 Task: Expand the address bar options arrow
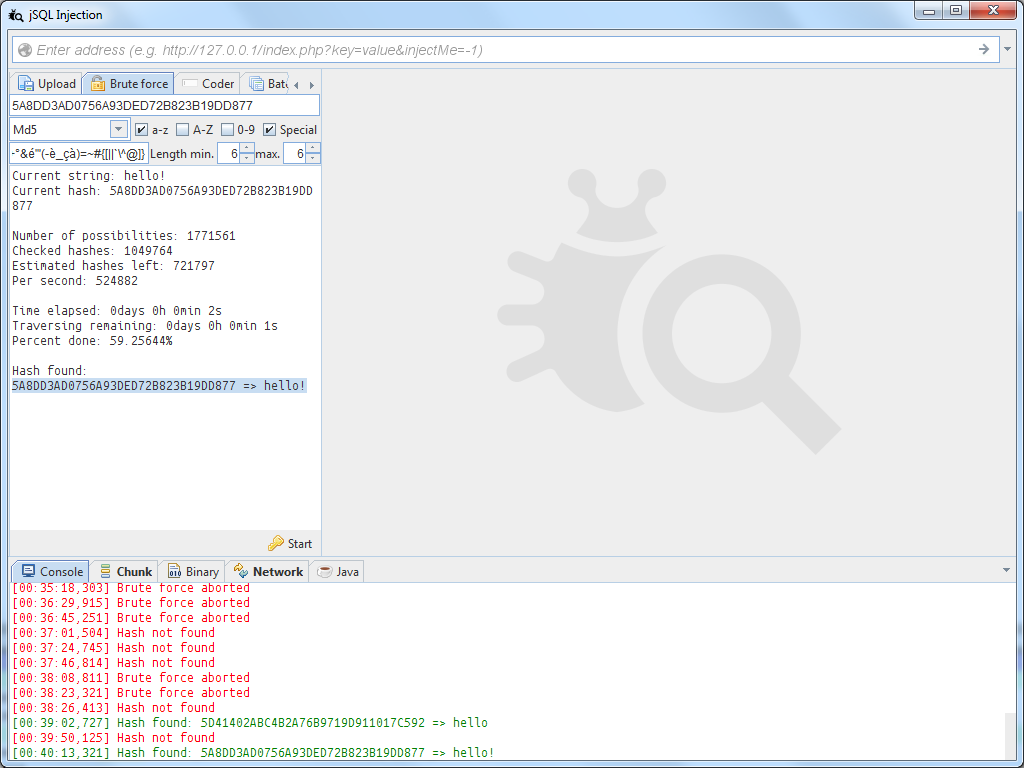click(x=1008, y=50)
